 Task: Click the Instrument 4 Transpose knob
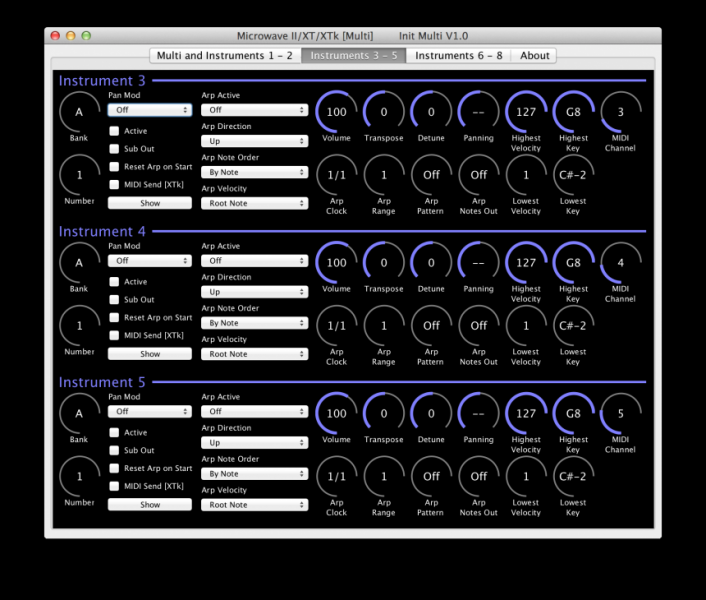tap(384, 263)
